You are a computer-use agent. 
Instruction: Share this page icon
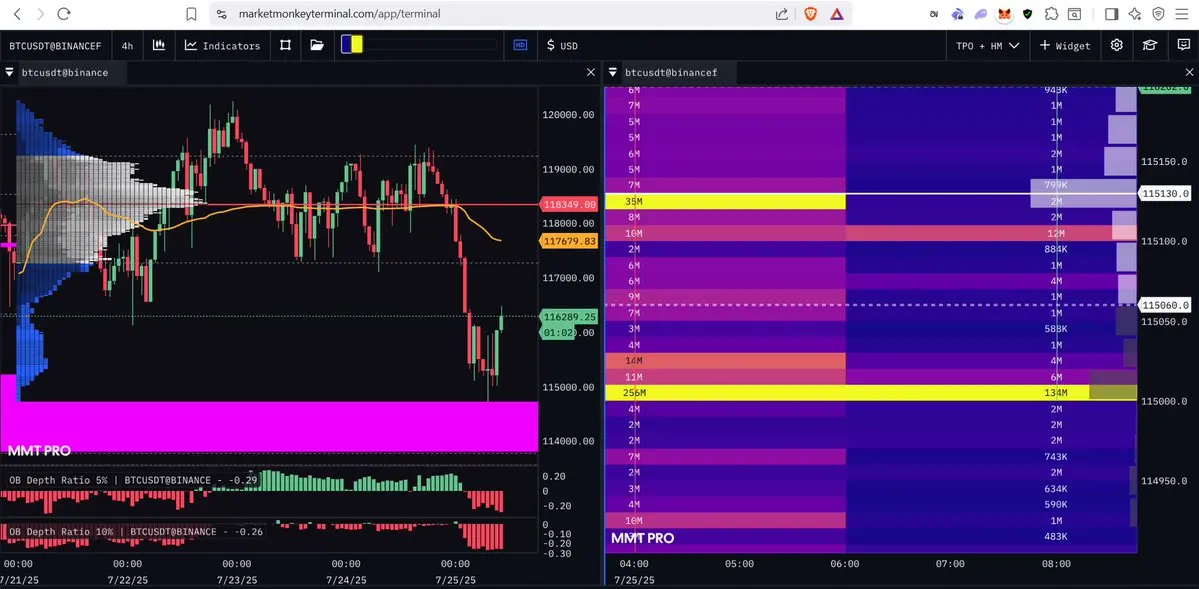click(781, 14)
